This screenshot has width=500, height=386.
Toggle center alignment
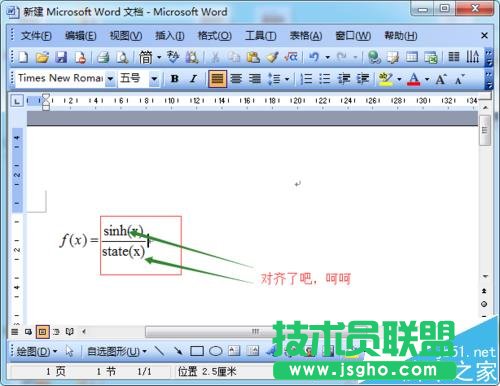236,79
